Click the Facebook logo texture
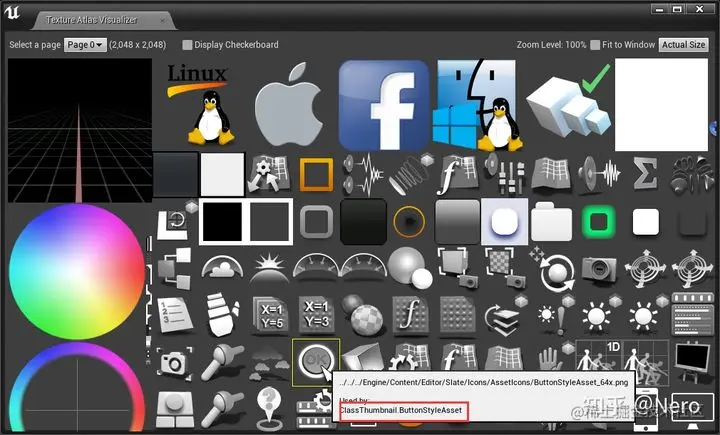 tap(383, 105)
